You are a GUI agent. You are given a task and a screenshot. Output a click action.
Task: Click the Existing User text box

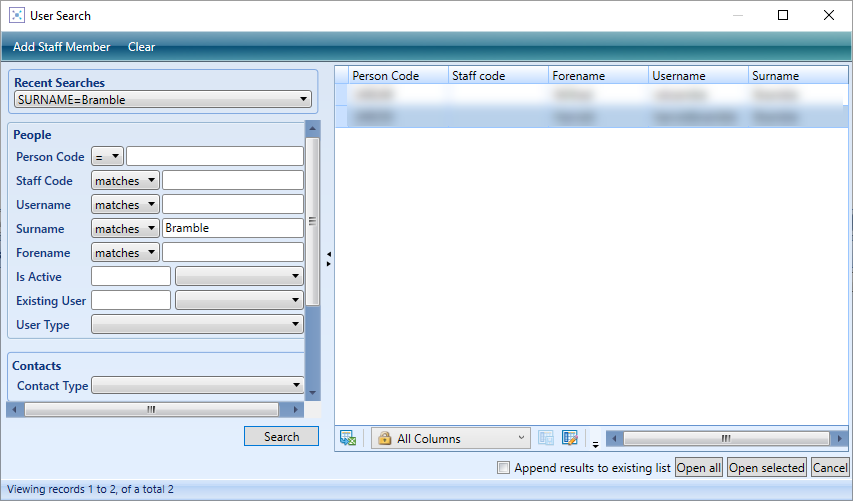[131, 300]
